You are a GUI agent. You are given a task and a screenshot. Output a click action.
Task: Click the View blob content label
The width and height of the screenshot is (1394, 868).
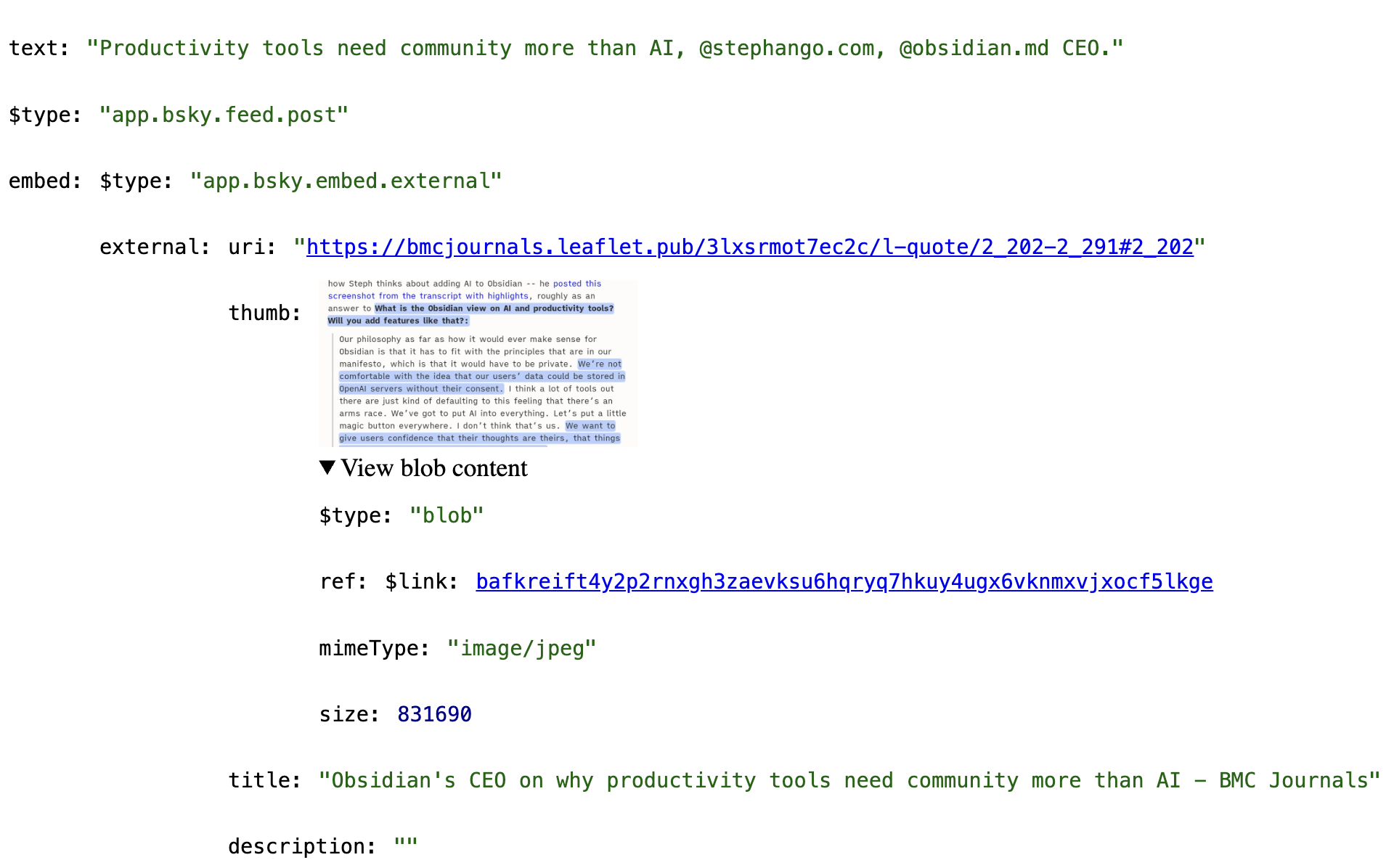[434, 469]
